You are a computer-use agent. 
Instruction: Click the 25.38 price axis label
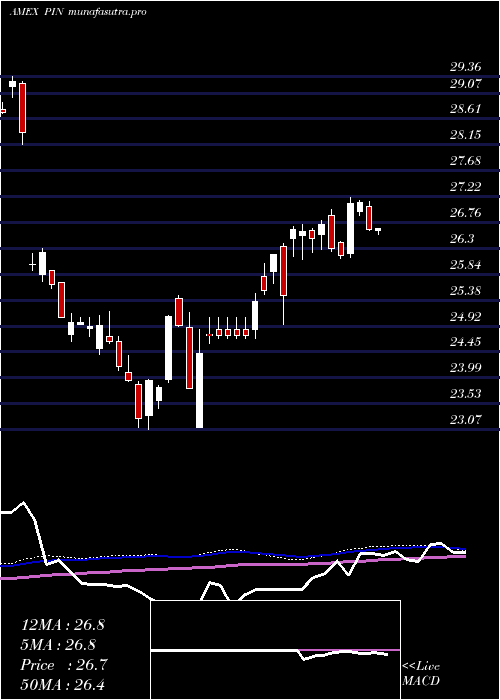click(465, 291)
